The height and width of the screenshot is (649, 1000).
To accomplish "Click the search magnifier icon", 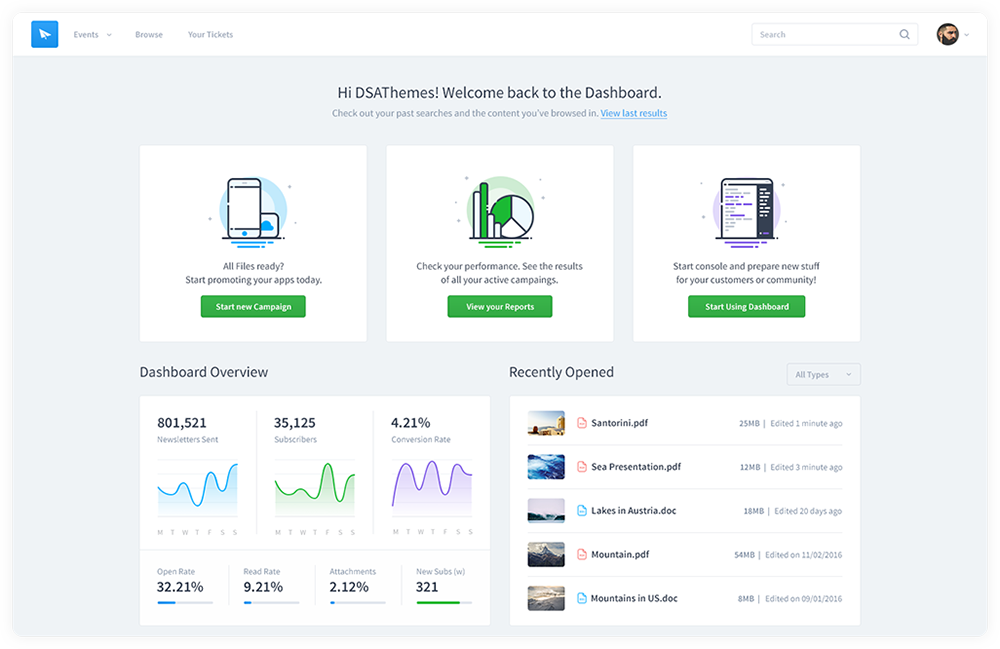I will click(x=904, y=34).
